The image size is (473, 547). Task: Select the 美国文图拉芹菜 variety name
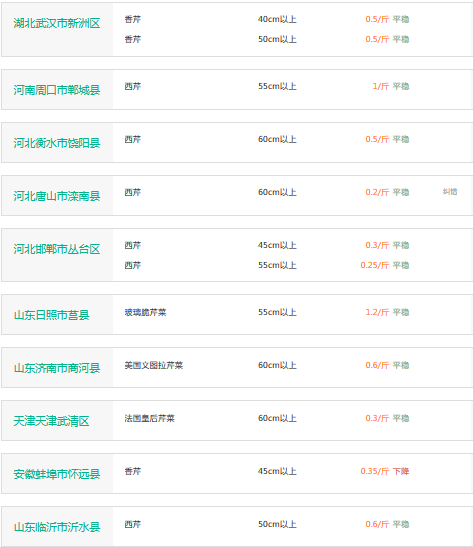click(x=154, y=365)
